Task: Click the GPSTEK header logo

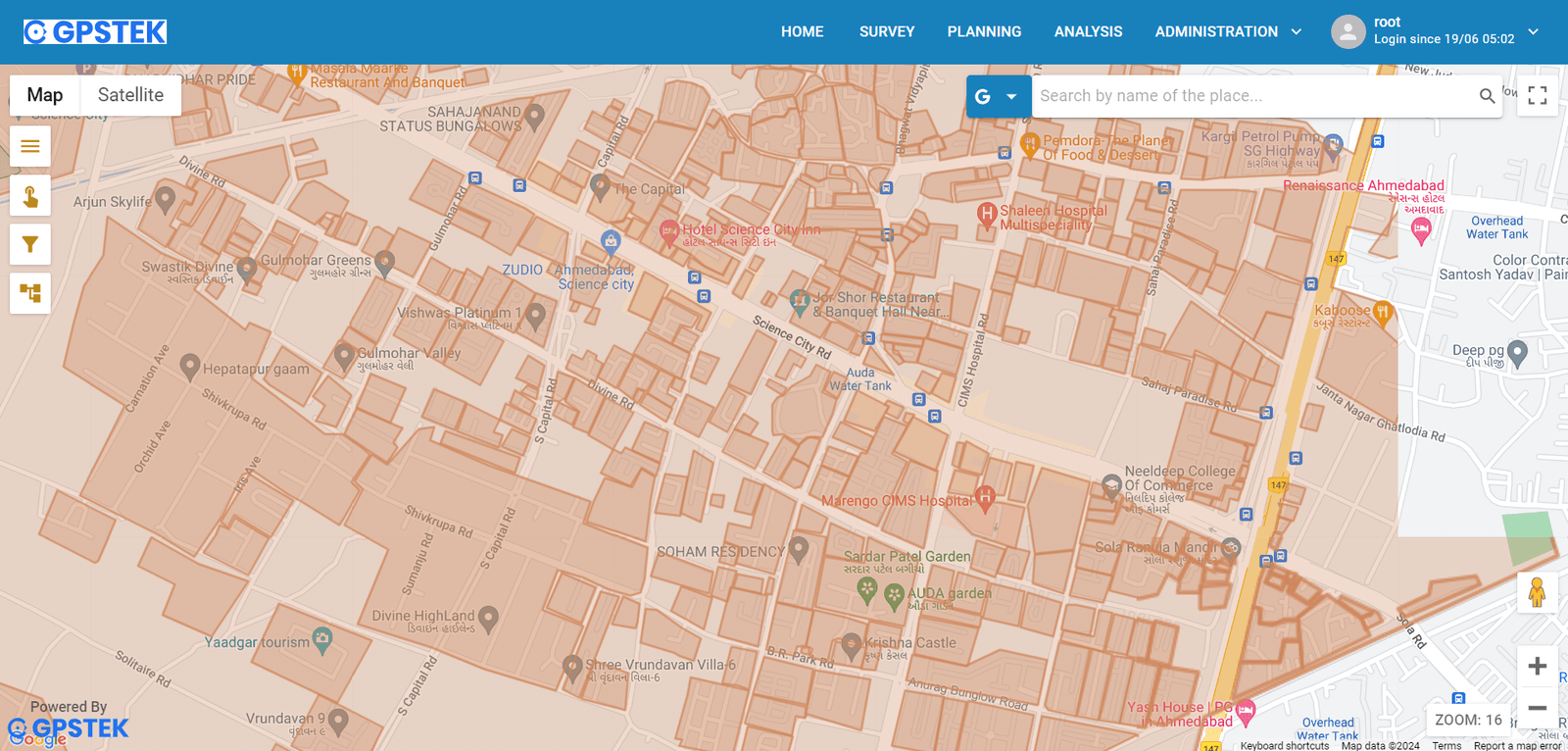Action: tap(95, 32)
